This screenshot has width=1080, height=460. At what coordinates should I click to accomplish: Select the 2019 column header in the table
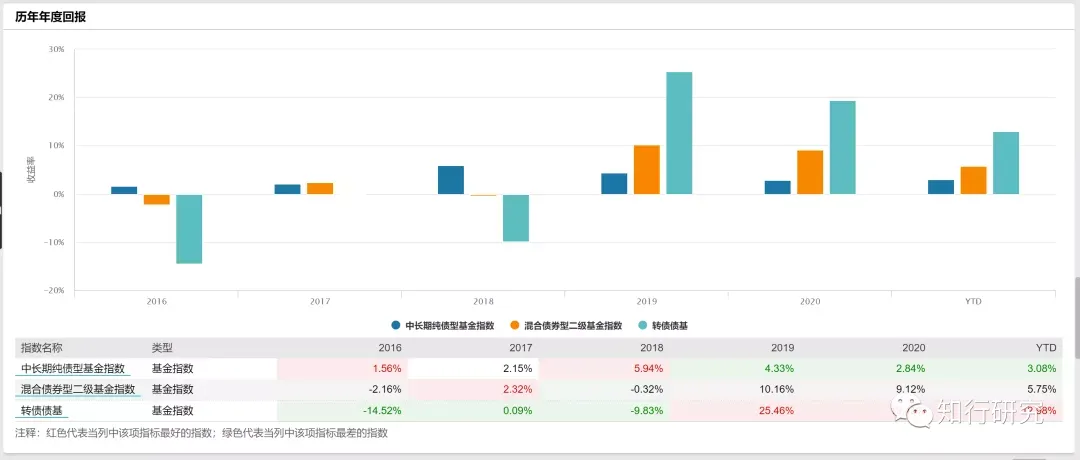[x=783, y=348]
